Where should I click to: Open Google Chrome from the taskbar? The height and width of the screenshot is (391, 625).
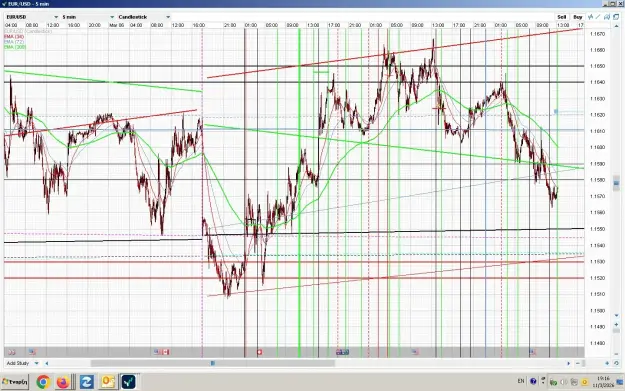43,382
